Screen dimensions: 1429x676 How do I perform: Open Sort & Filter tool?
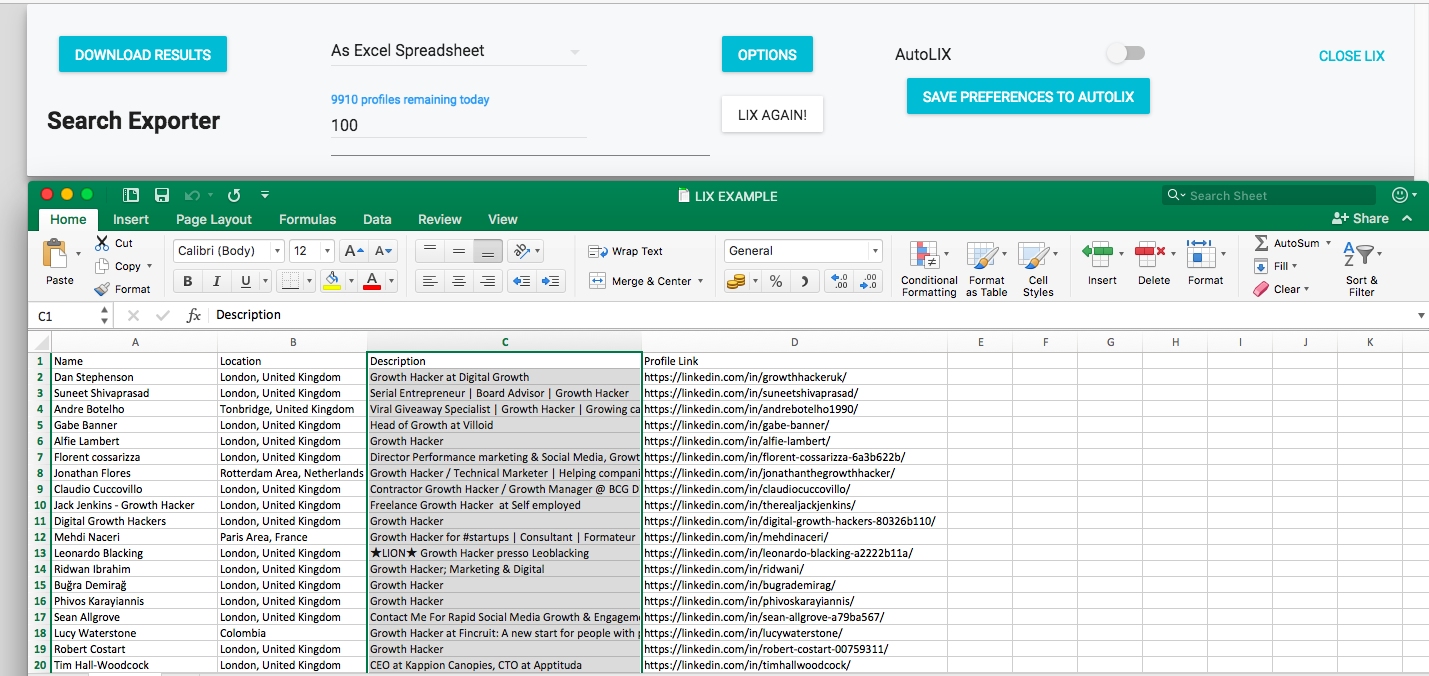pos(1360,256)
